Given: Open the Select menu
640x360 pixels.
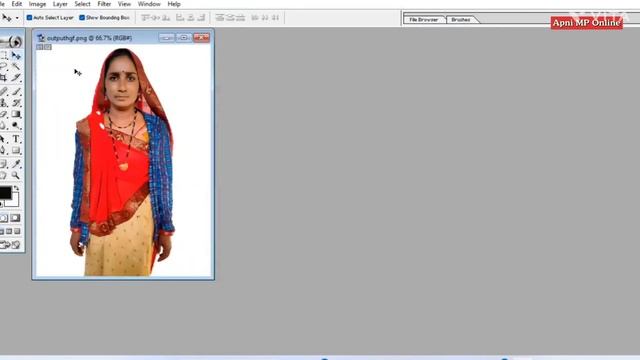Looking at the screenshot, I should [x=82, y=4].
